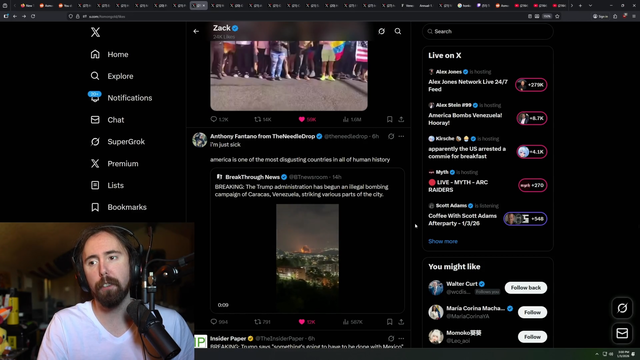The width and height of the screenshot is (640, 360).
Task: Go back with the profile back arrow
Action: point(196,31)
